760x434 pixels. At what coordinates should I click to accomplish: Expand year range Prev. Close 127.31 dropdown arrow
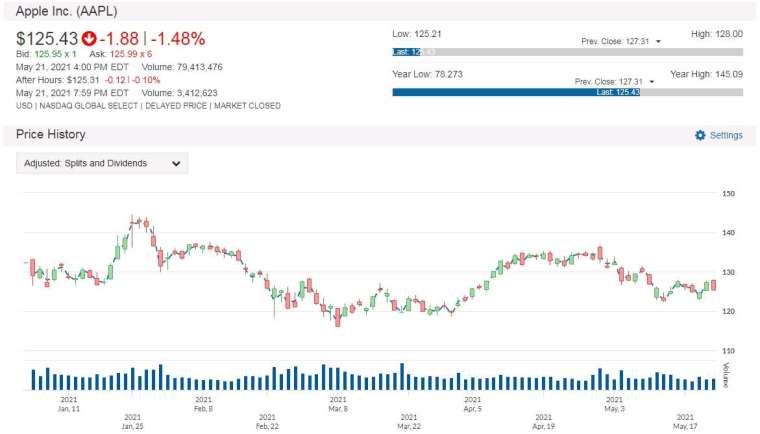(651, 82)
